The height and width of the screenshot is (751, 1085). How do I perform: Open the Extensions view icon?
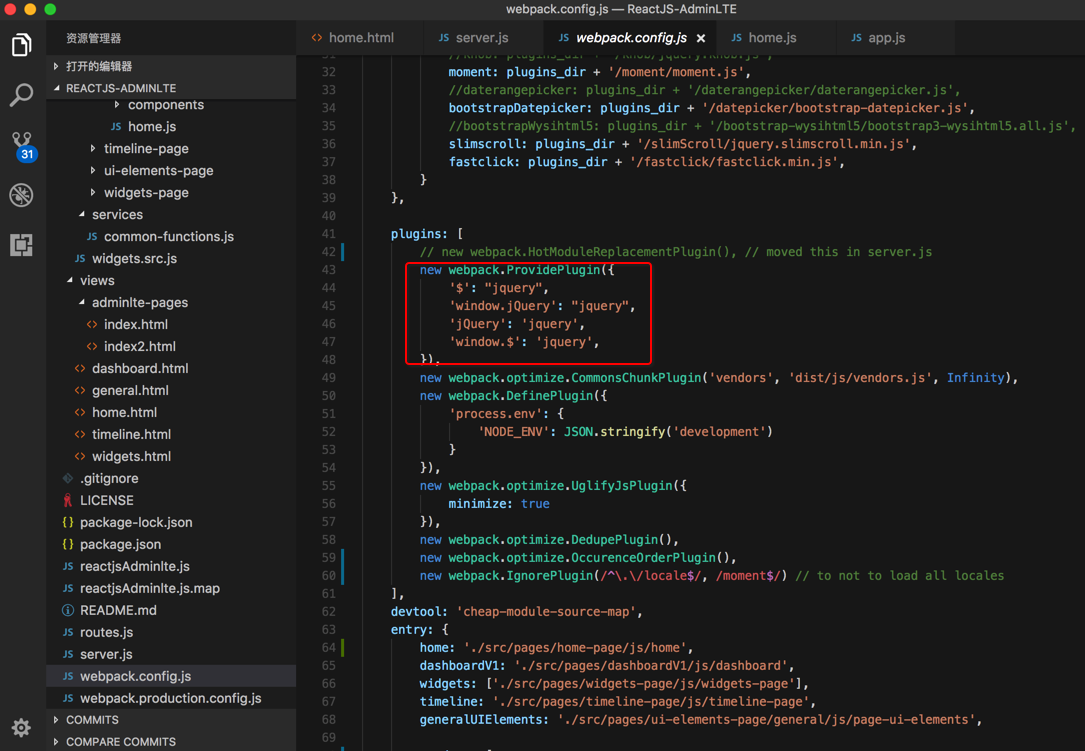(x=21, y=245)
